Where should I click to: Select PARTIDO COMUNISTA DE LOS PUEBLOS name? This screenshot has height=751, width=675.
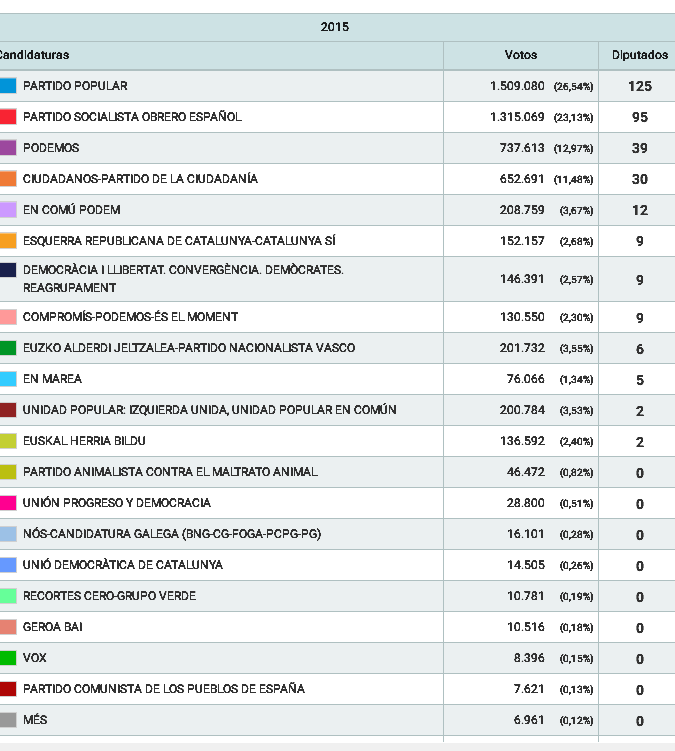164,689
